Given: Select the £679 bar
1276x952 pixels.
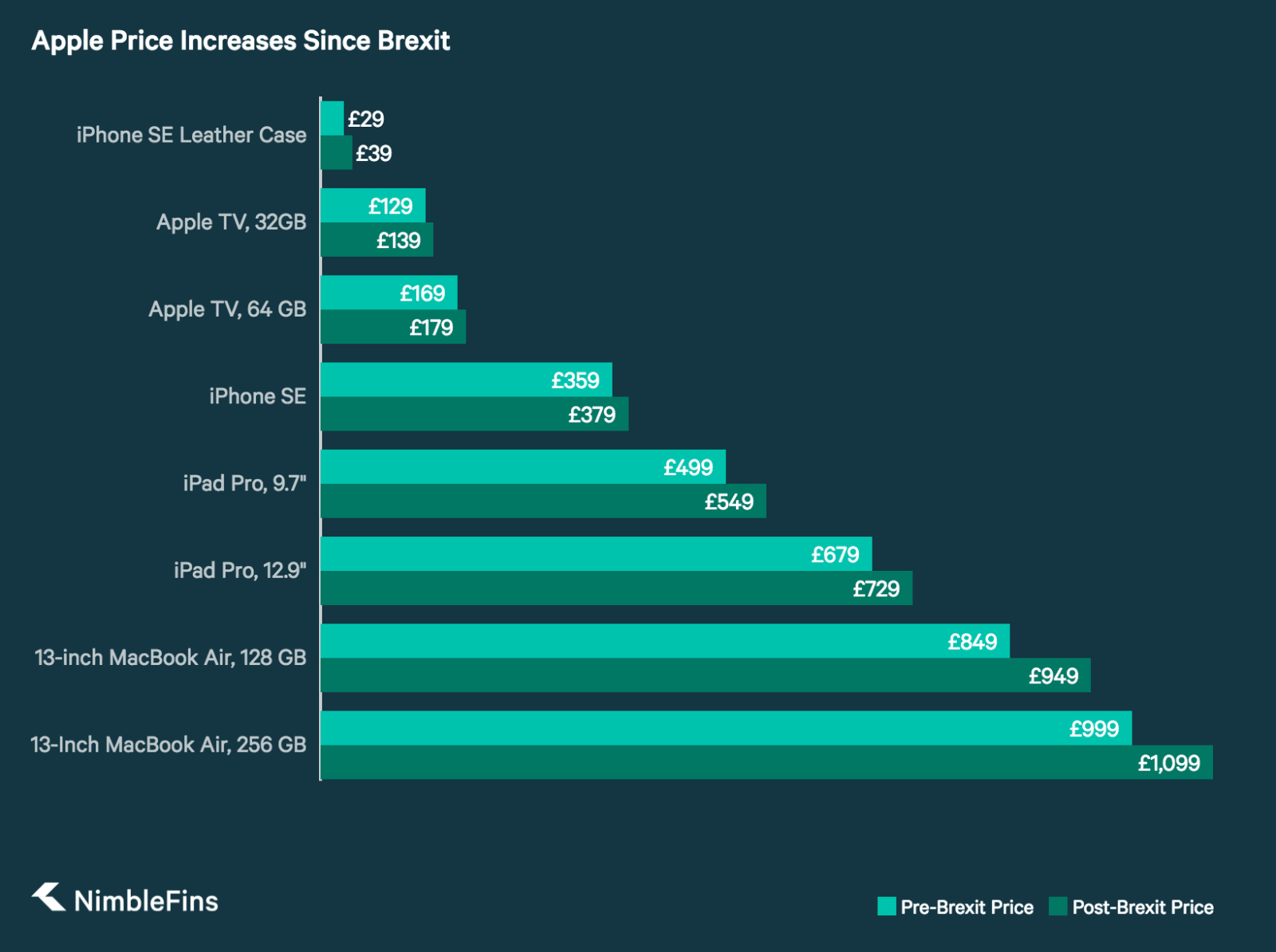Looking at the screenshot, I should [x=597, y=553].
